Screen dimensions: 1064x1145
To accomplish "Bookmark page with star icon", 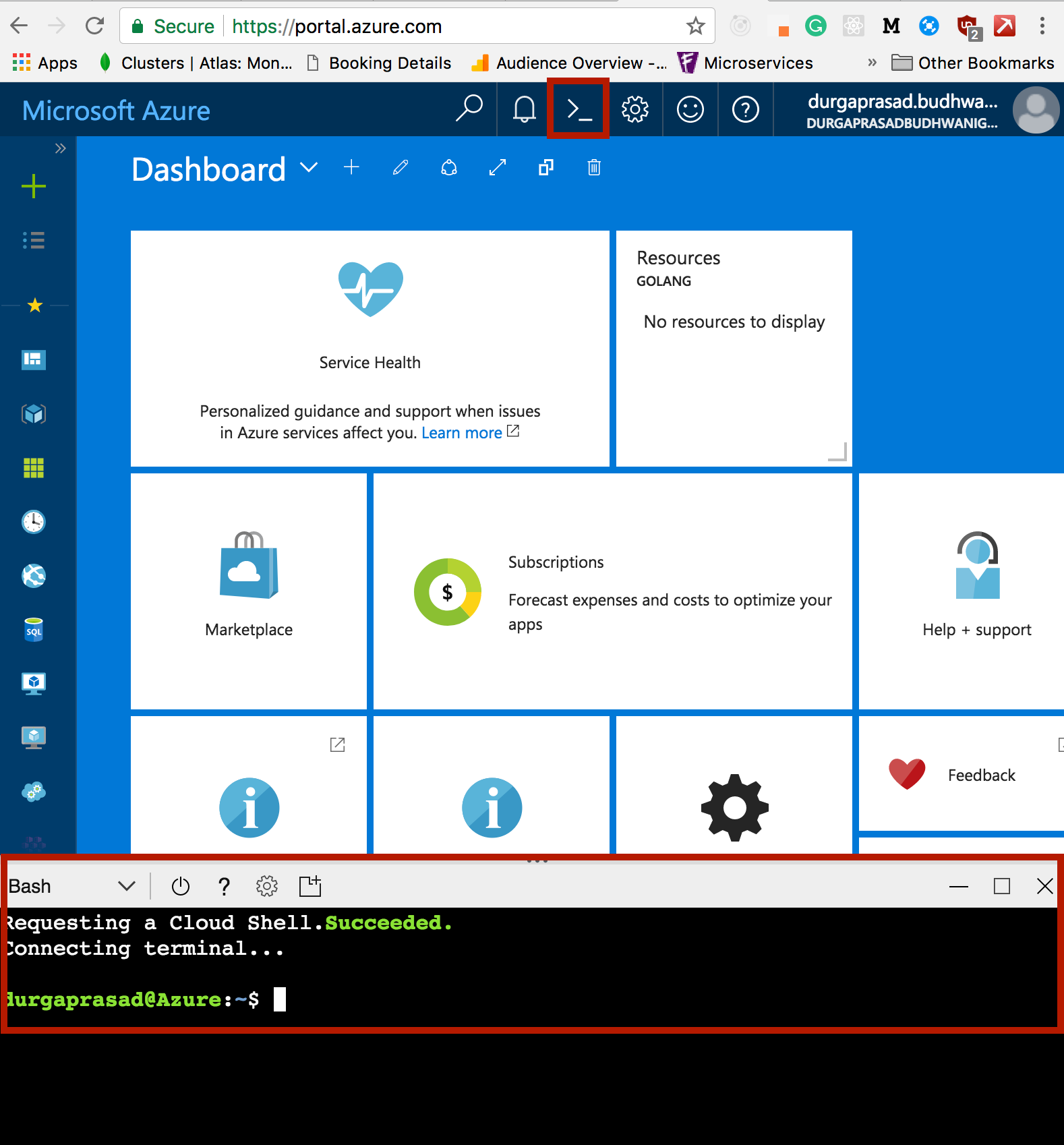I will [x=695, y=26].
